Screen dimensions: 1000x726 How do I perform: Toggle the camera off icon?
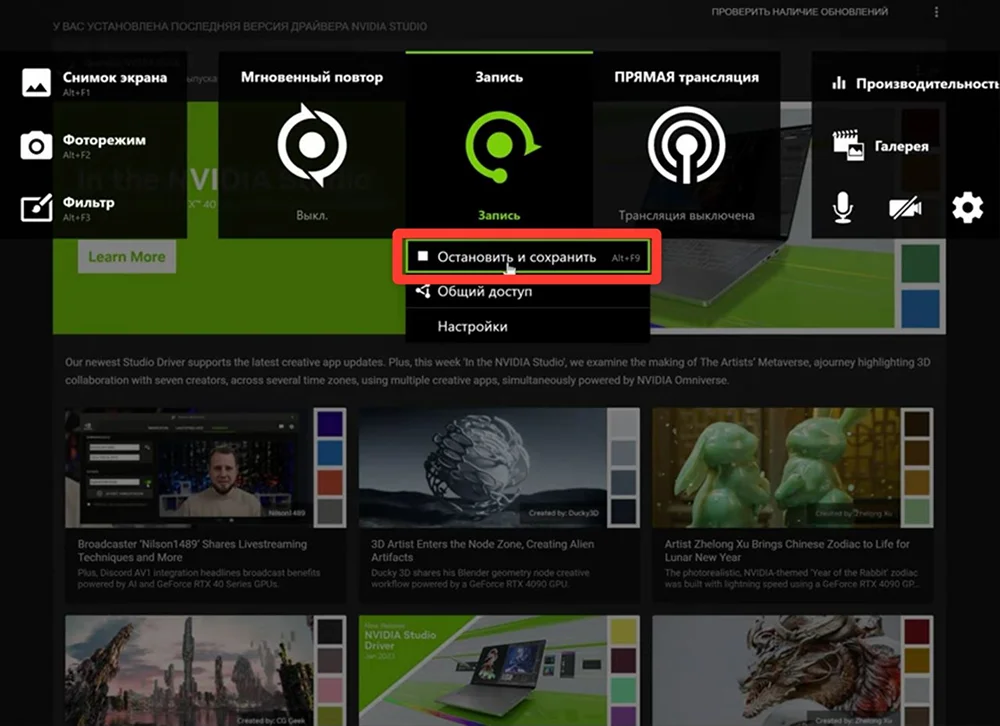[x=904, y=208]
